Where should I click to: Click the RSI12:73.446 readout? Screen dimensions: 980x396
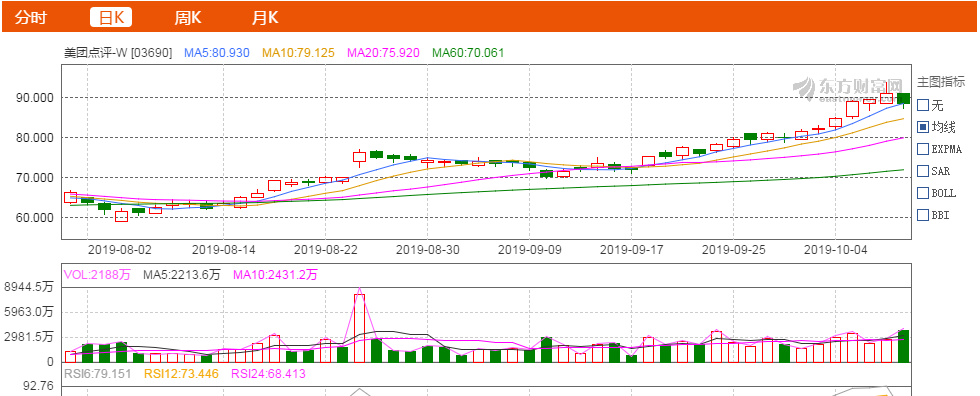pos(182,374)
